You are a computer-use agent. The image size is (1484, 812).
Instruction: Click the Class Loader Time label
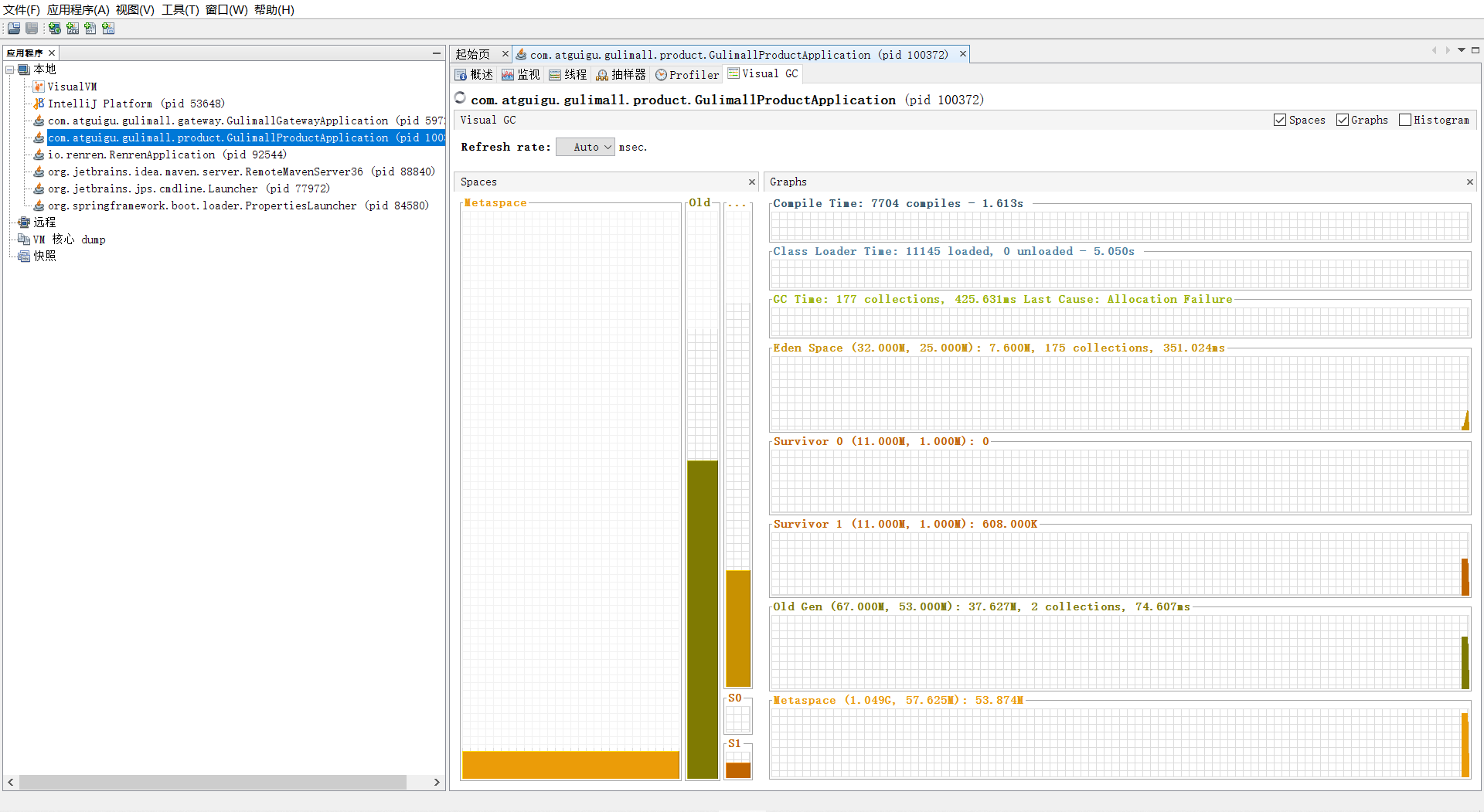(x=954, y=252)
